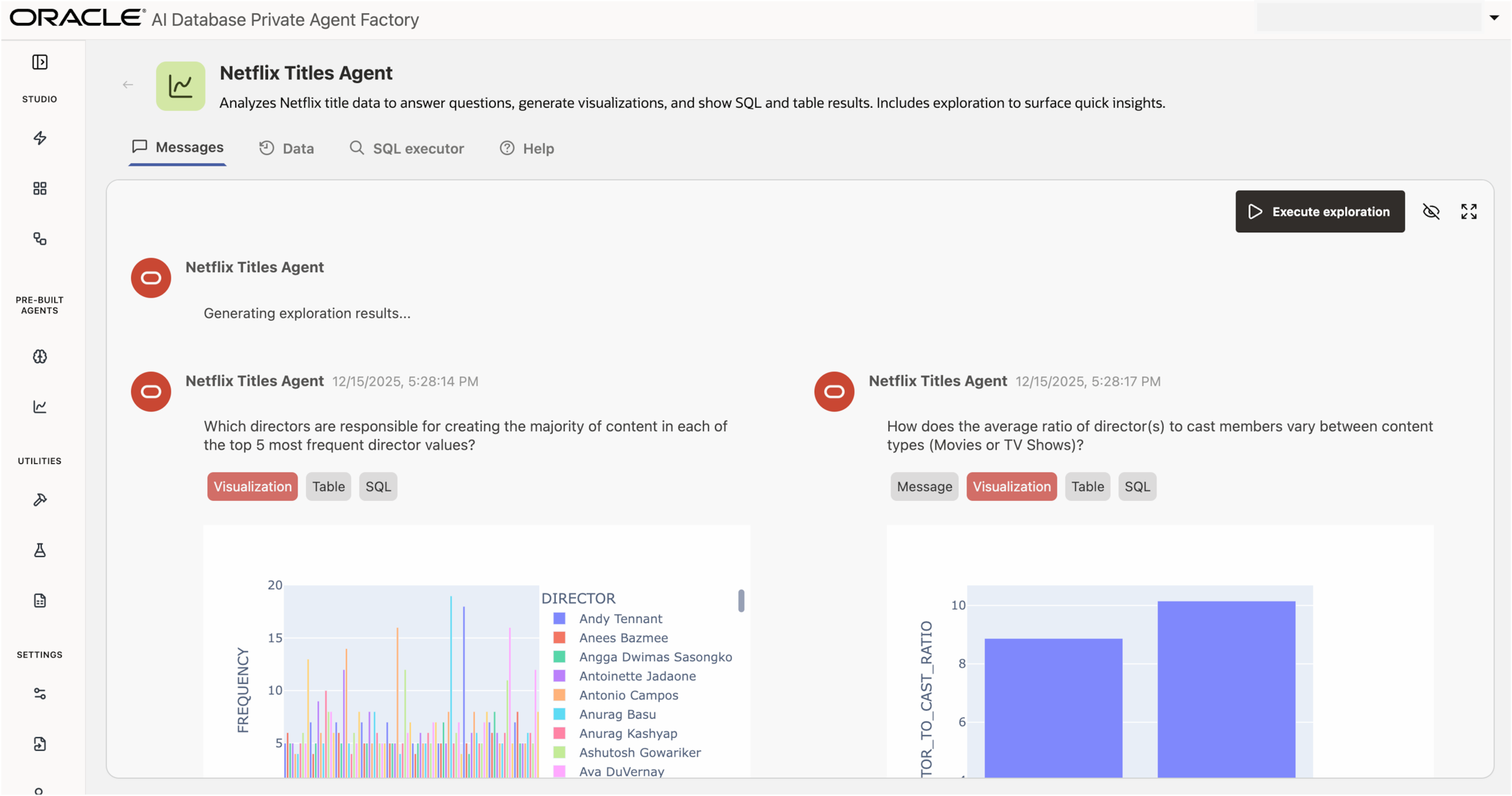
Task: Go back using the left arrow
Action: tap(128, 85)
